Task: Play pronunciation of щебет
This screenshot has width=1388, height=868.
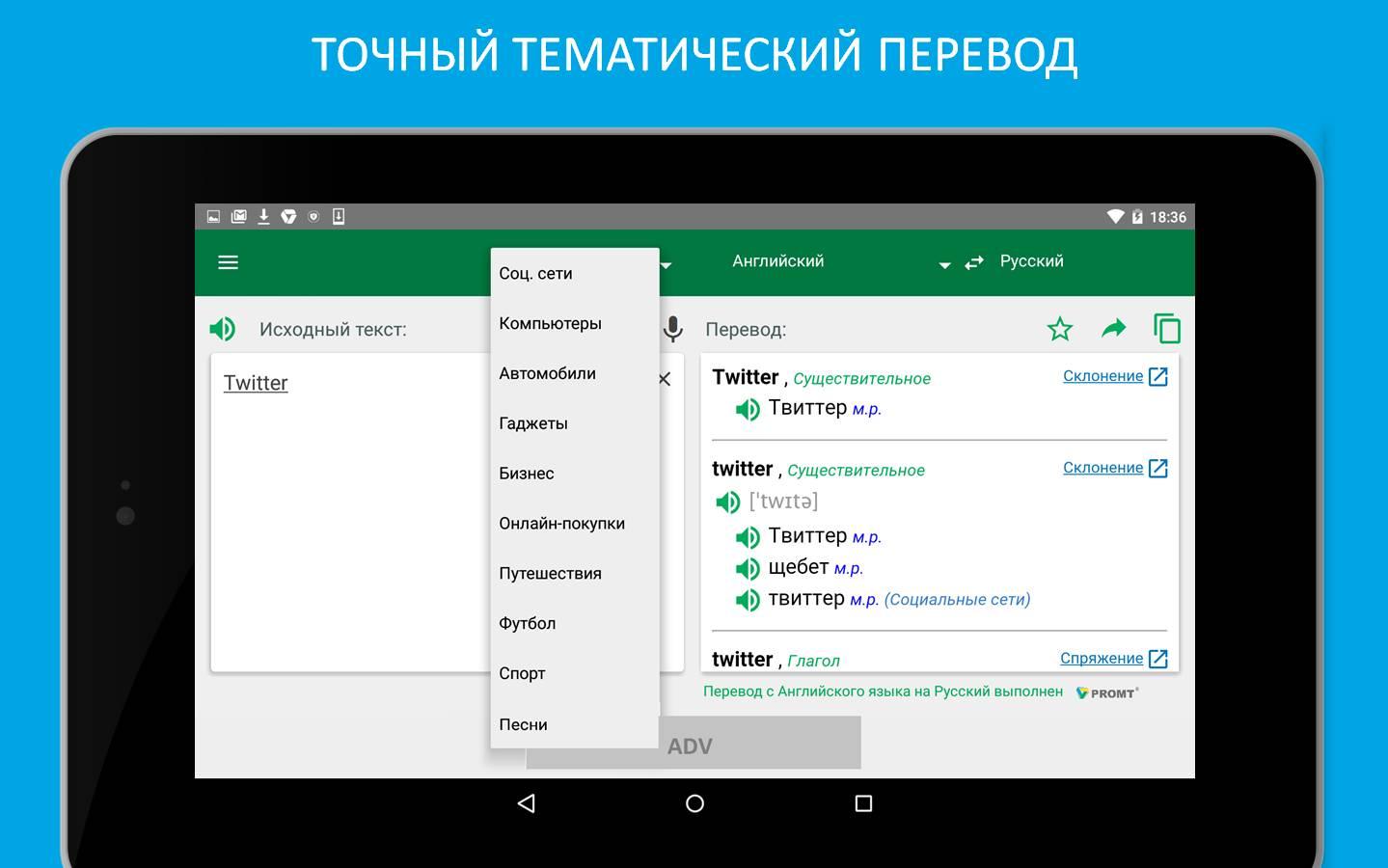Action: coord(748,568)
